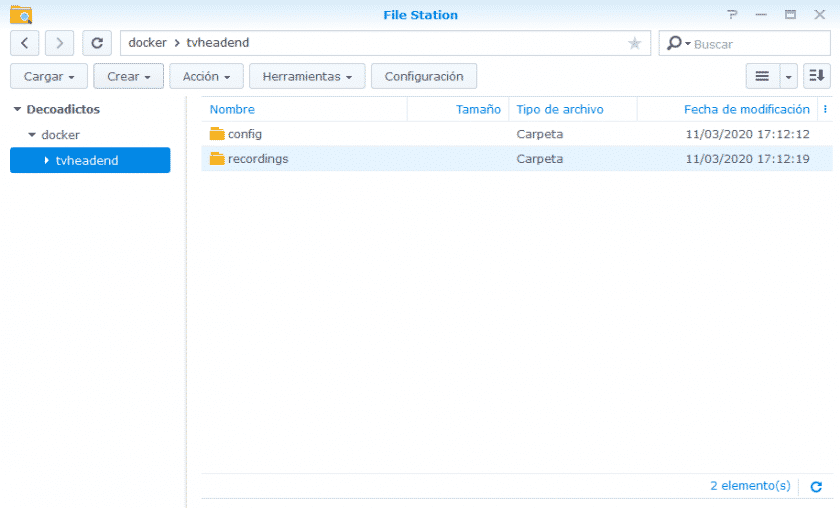Open the Herramientas dropdown menu
Screen dimensions: 840x508
point(307,76)
